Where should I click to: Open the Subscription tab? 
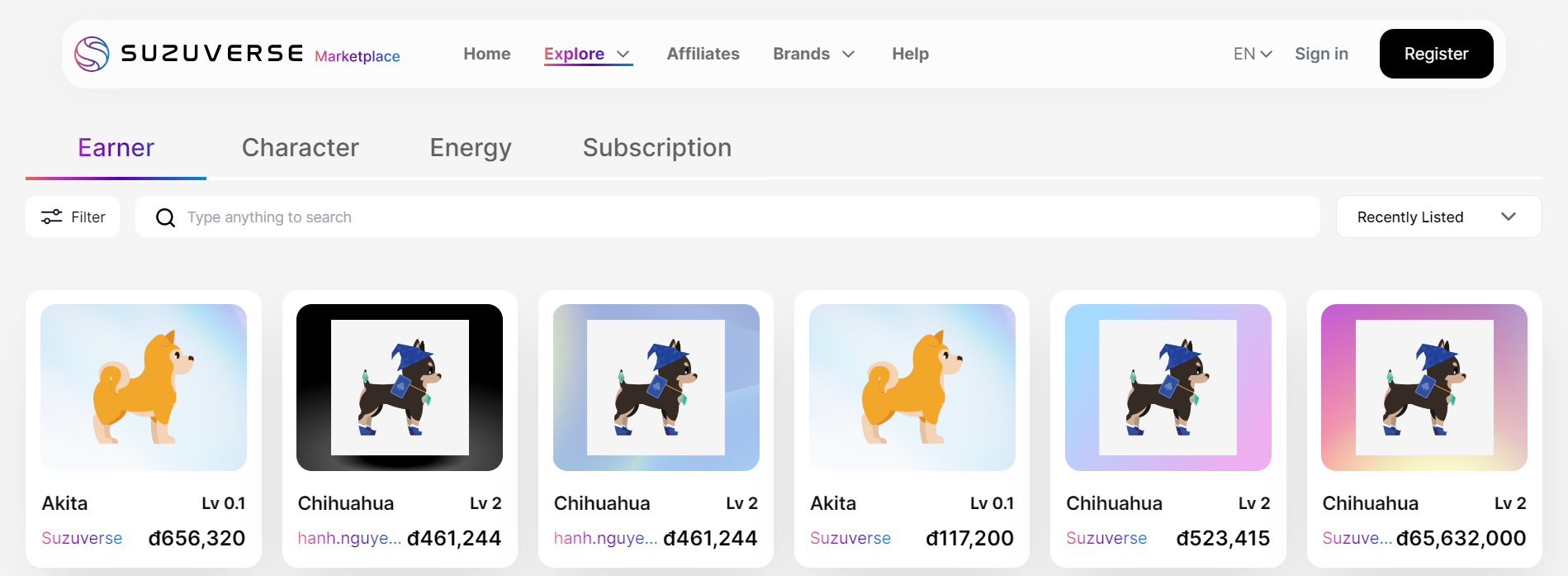[x=656, y=147]
